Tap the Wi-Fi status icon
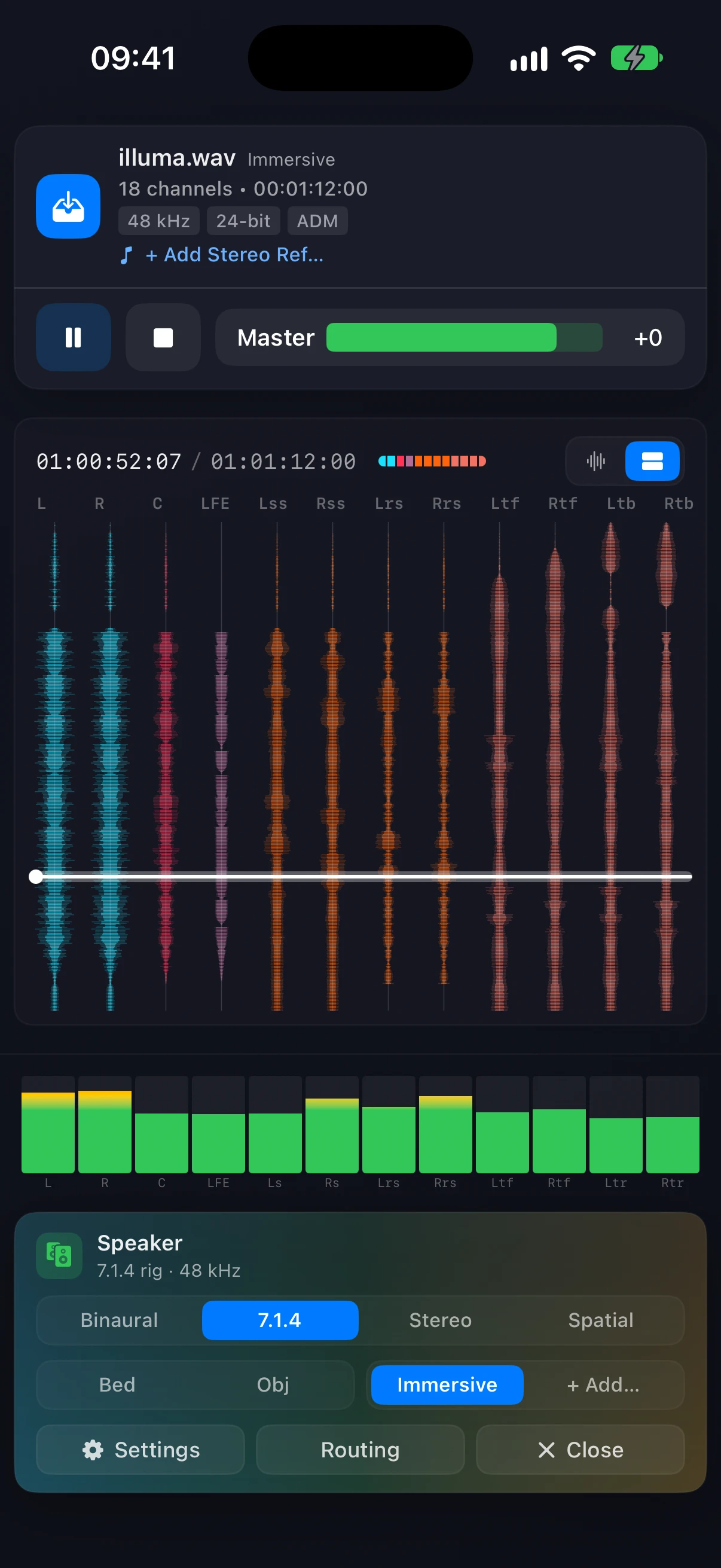 point(579,59)
